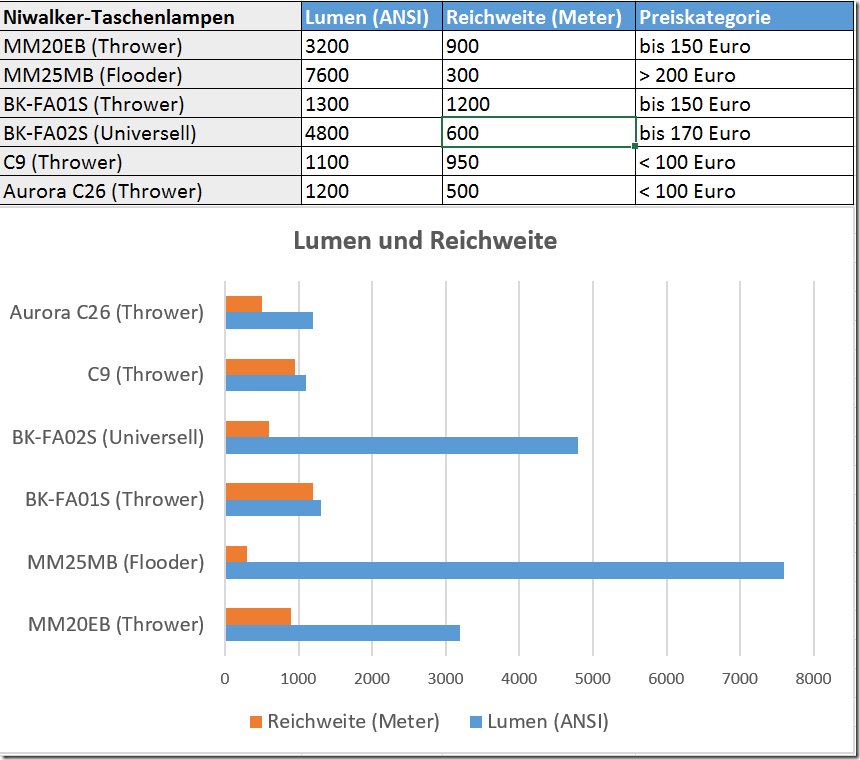Select table cell BK-FA01S (Thrower)

151,104
